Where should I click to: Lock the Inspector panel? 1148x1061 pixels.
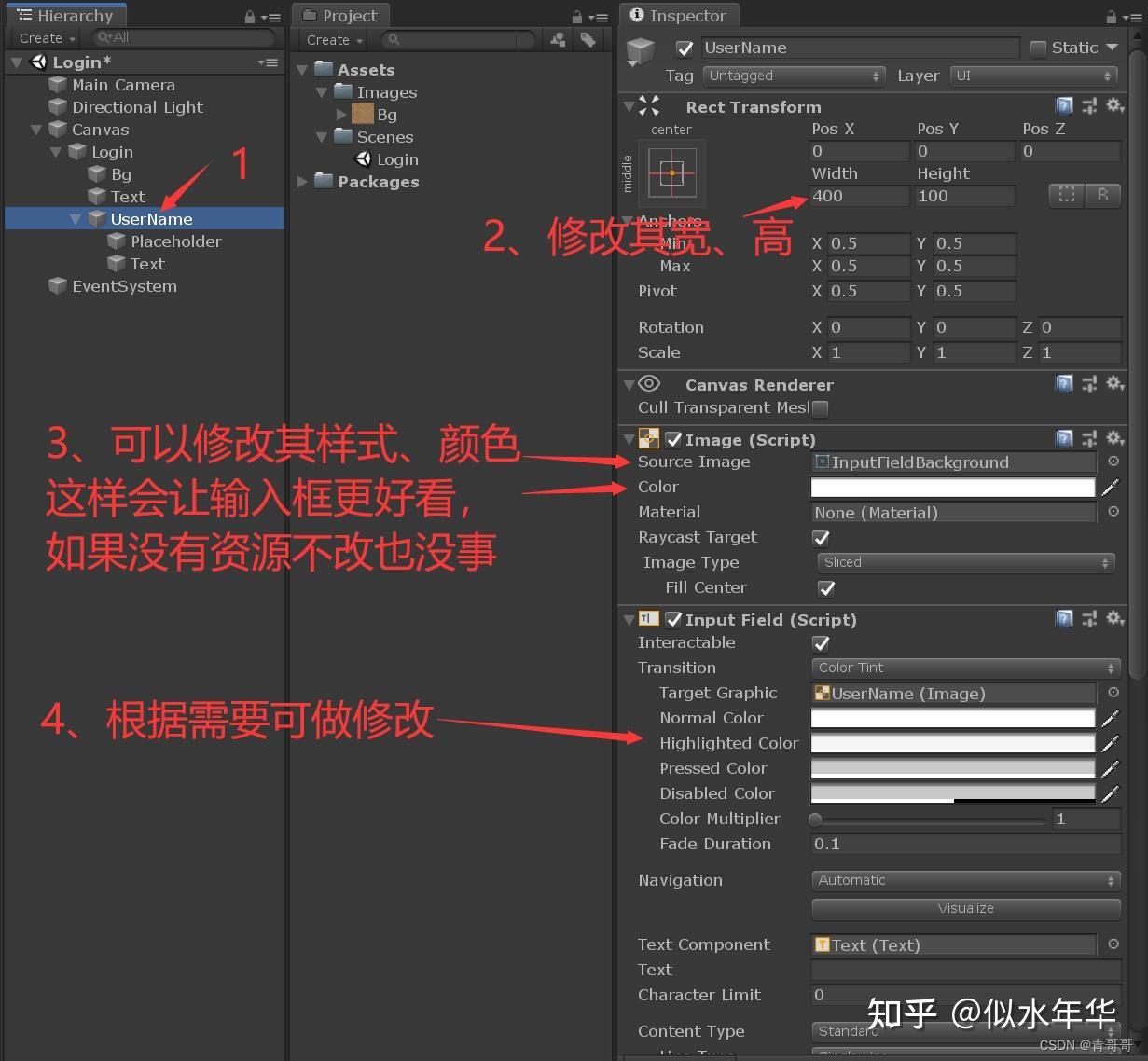(1111, 17)
